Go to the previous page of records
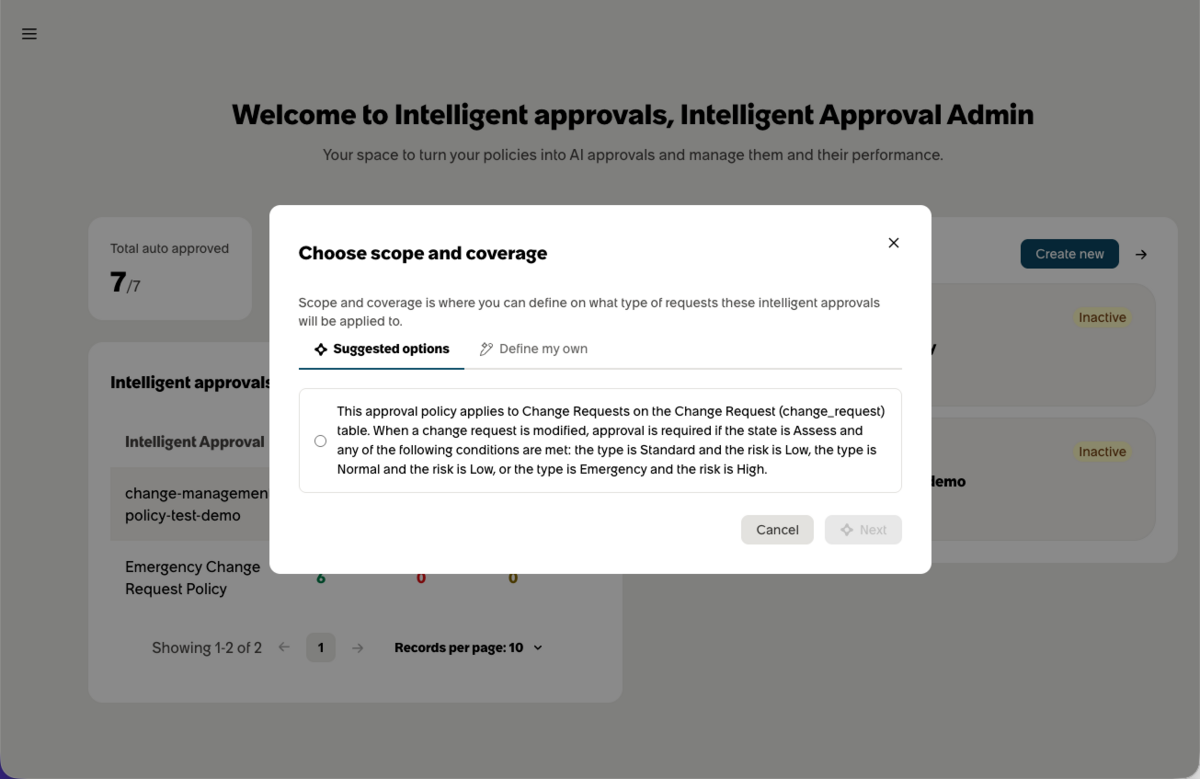 coord(284,648)
